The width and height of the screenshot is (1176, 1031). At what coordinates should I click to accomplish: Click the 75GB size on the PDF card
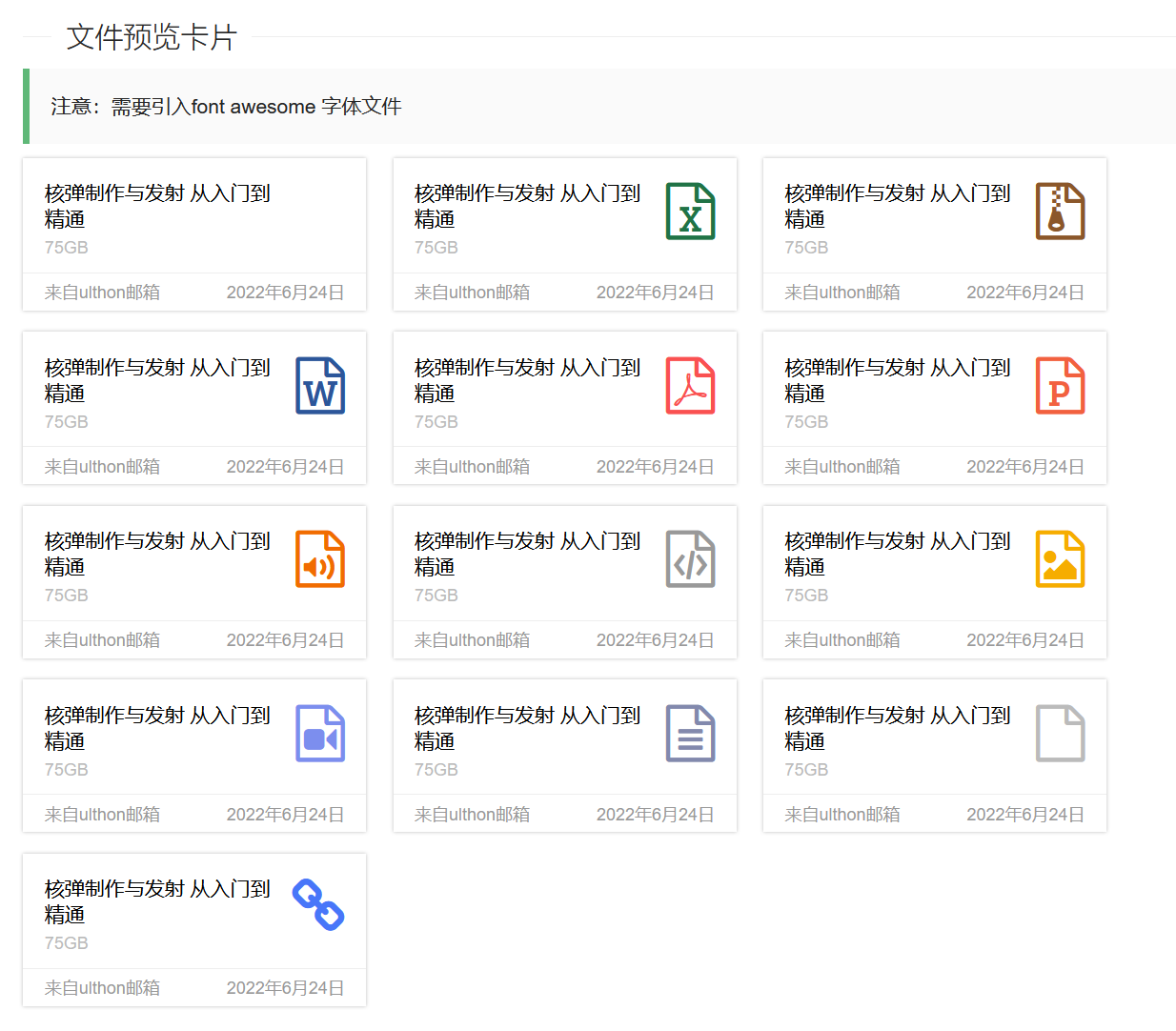click(436, 421)
